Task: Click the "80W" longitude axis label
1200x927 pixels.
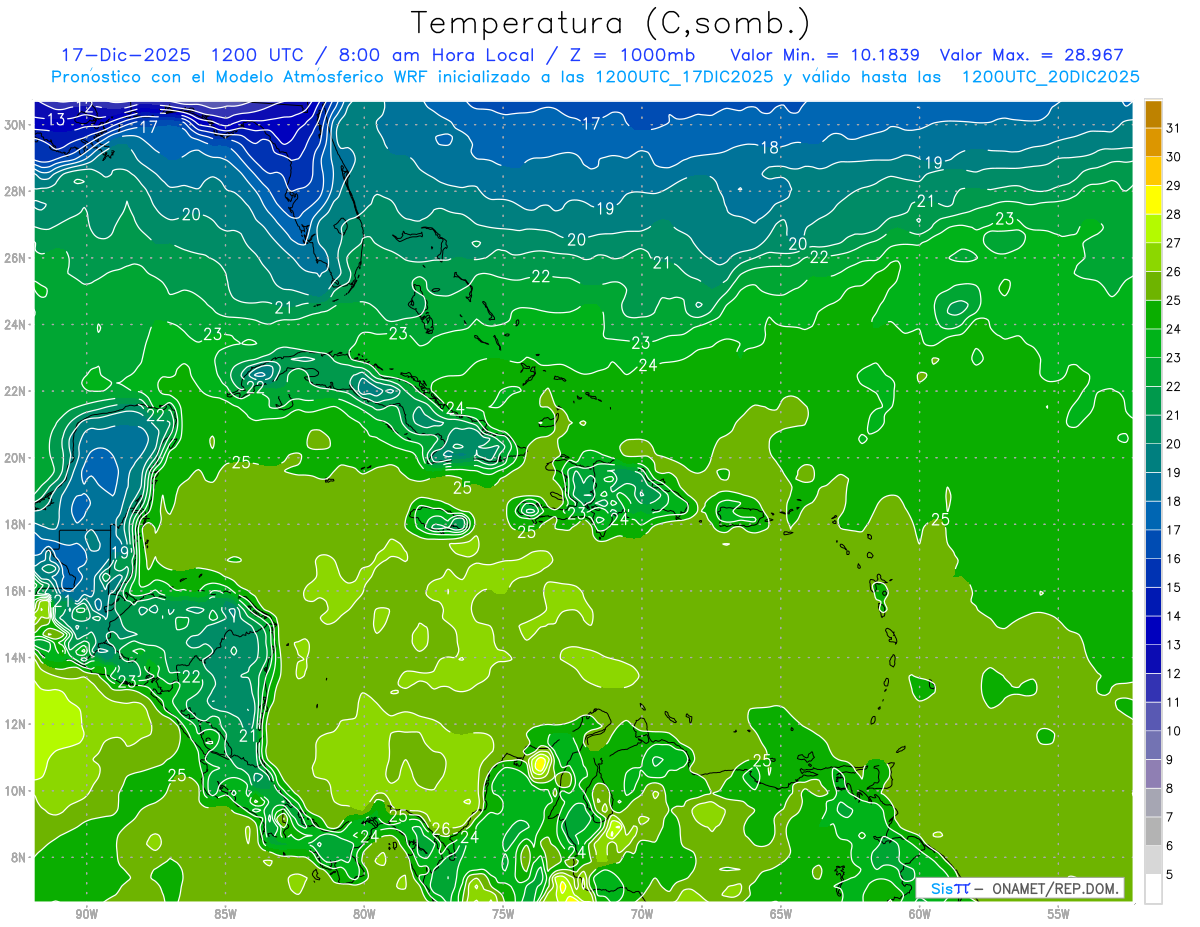Action: pyautogui.click(x=364, y=914)
